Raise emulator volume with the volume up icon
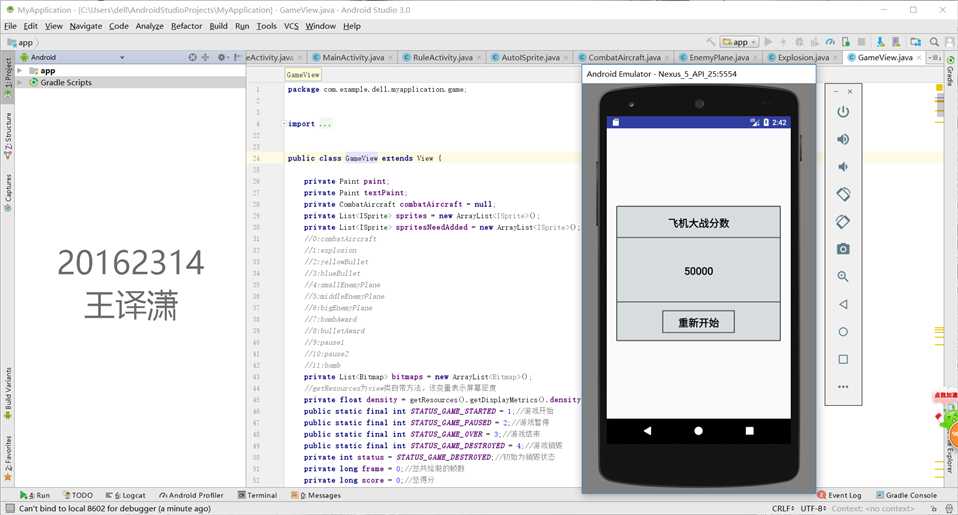This screenshot has height=515, width=958. [843, 139]
